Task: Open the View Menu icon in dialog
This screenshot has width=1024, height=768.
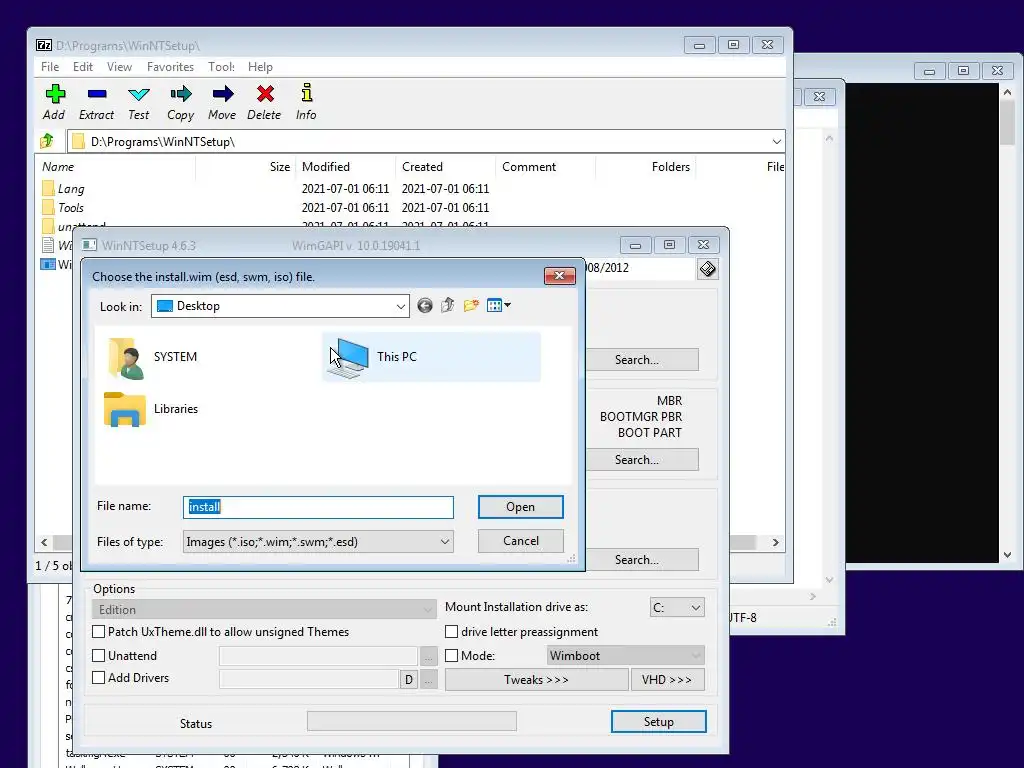Action: point(498,306)
